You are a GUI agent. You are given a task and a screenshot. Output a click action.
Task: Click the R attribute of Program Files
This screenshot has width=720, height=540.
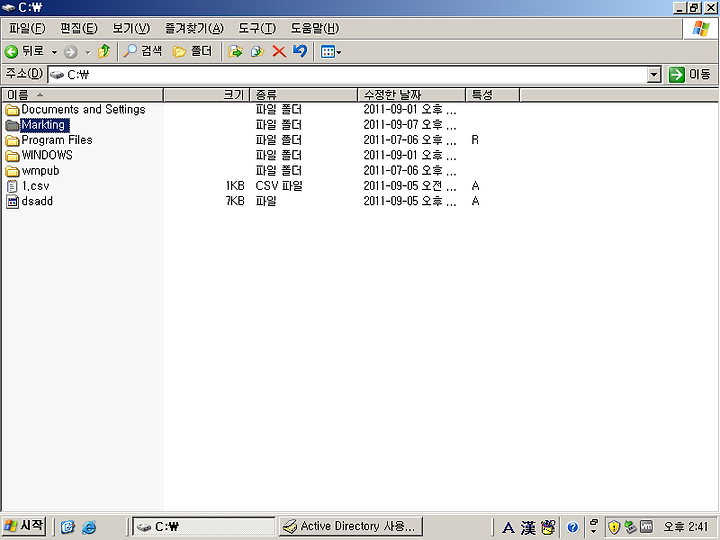pyautogui.click(x=475, y=140)
